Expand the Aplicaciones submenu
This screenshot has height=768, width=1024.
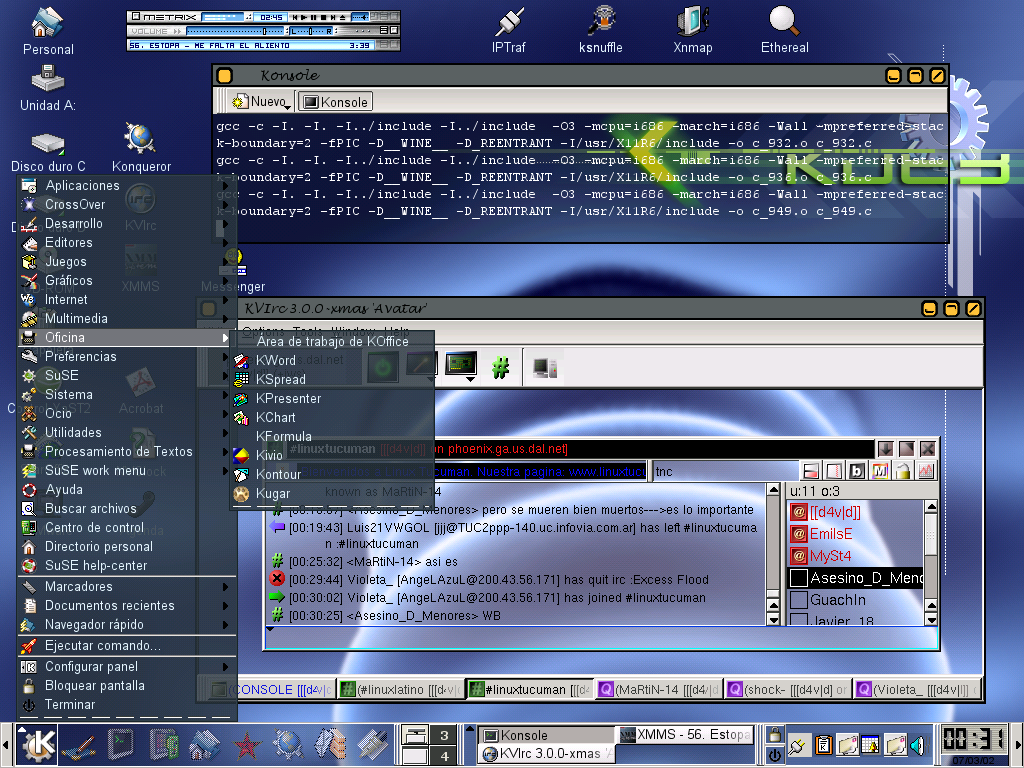pyautogui.click(x=124, y=185)
